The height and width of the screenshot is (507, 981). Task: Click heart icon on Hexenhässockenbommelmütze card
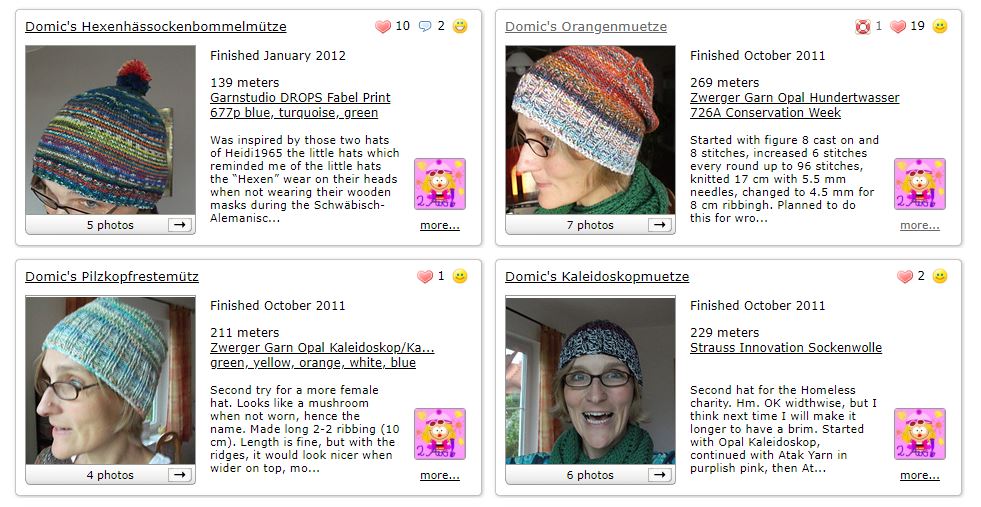[383, 26]
